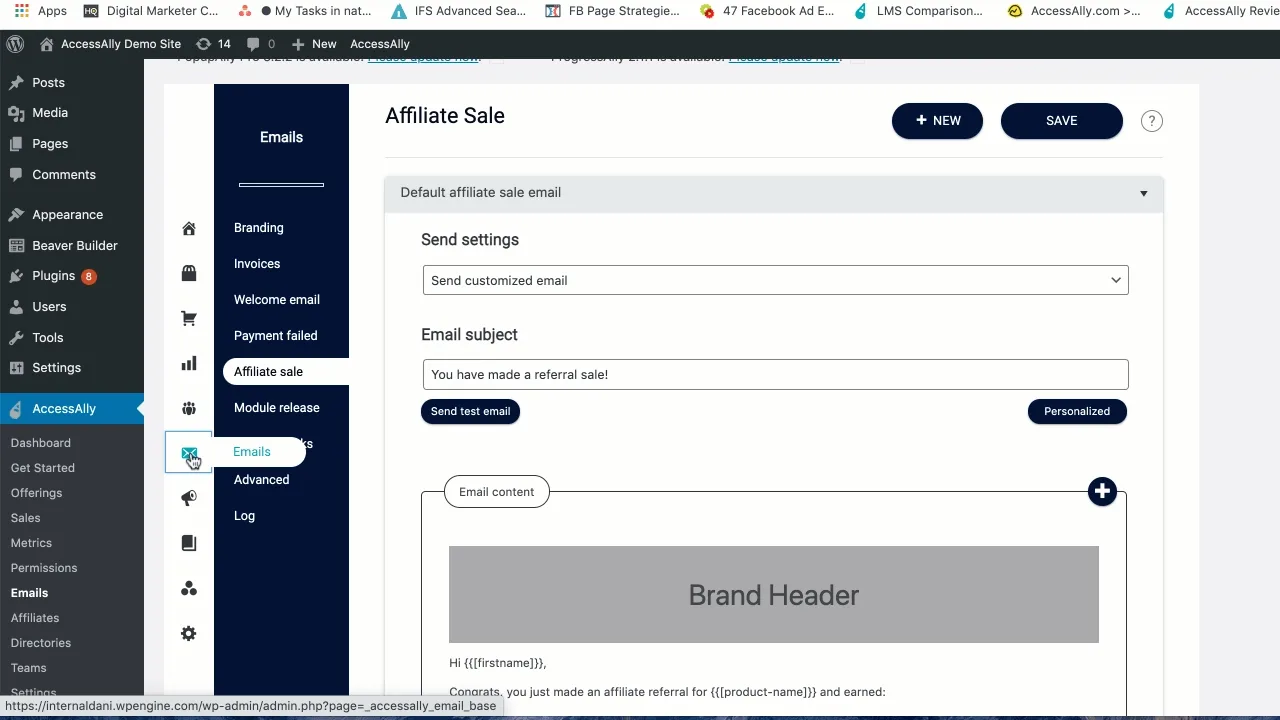Open the Module release menu entry
This screenshot has width=1280, height=720.
(276, 407)
